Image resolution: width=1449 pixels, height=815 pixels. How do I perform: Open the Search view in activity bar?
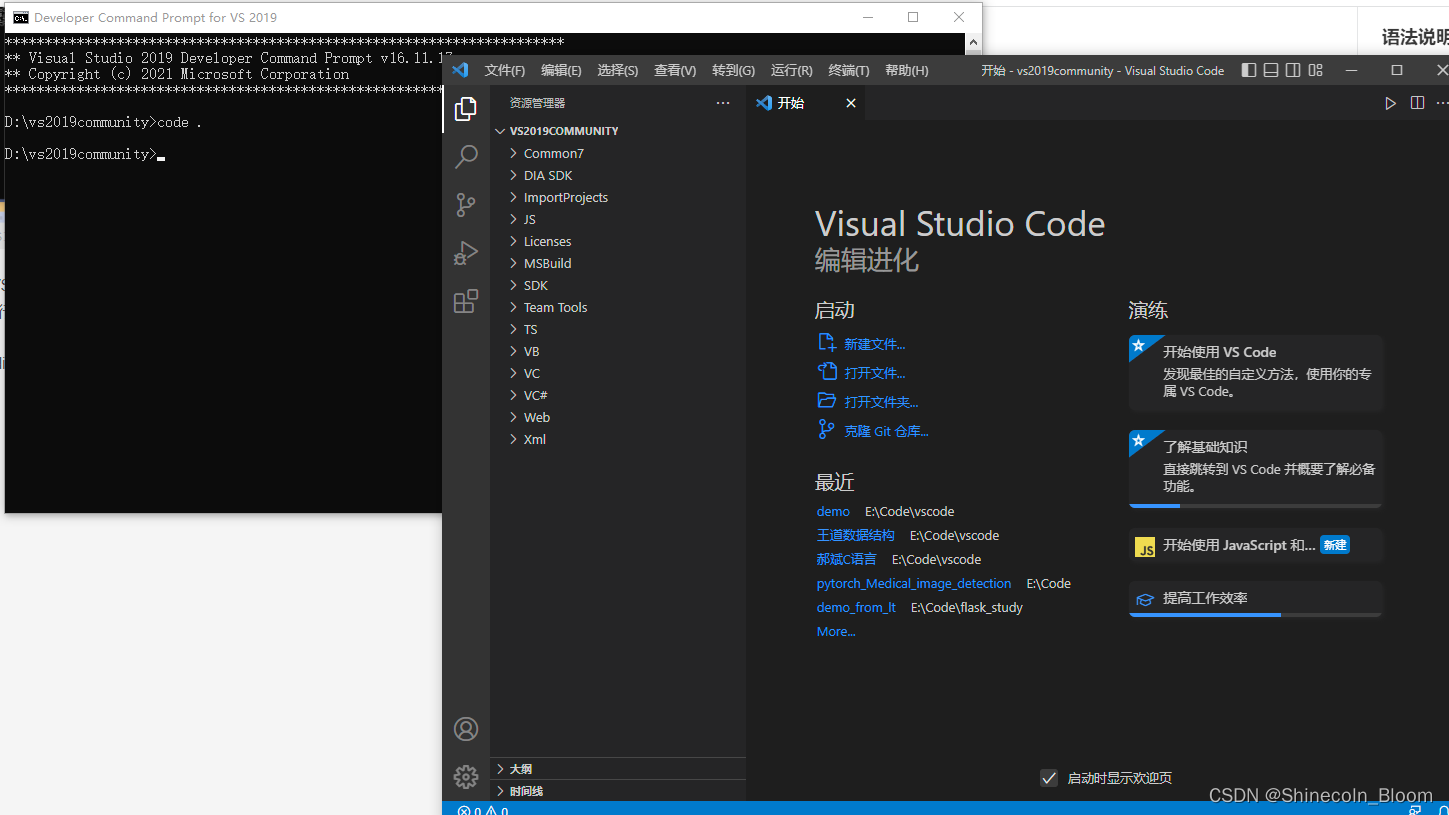click(x=466, y=157)
